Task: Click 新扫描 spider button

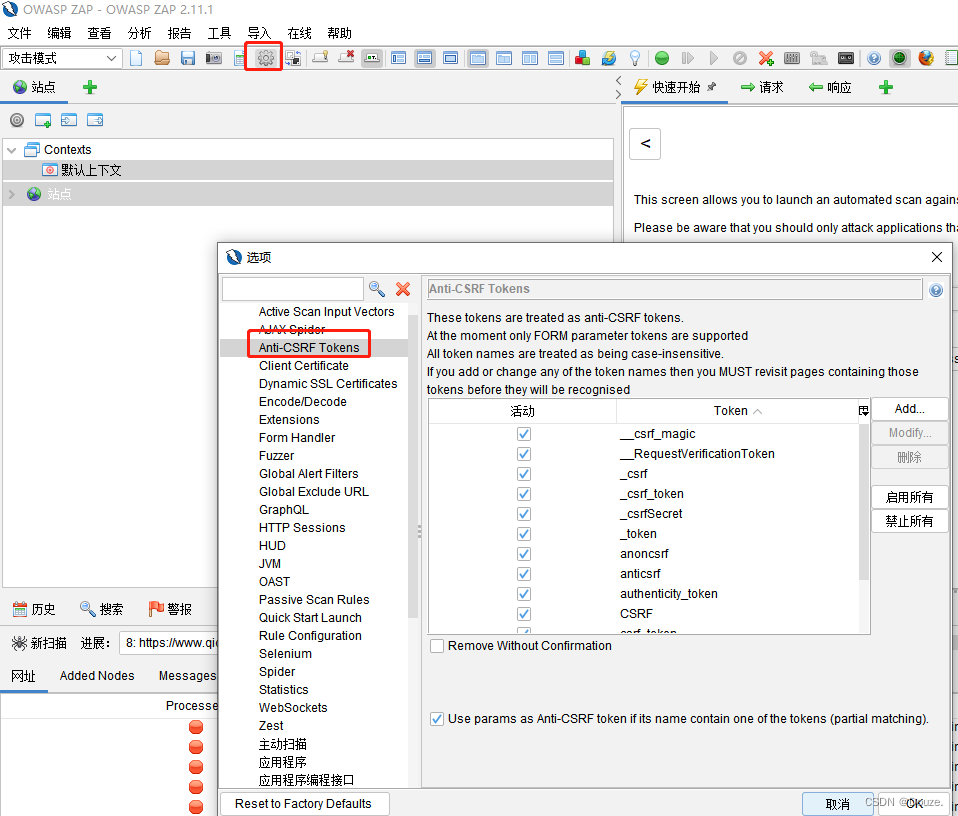Action: pos(39,643)
